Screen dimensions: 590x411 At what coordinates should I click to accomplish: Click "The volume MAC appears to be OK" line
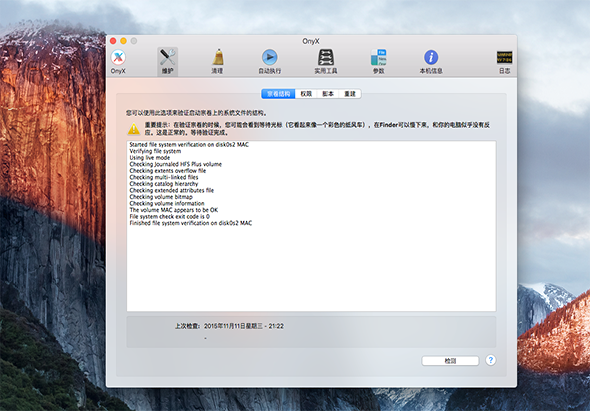[x=173, y=210]
